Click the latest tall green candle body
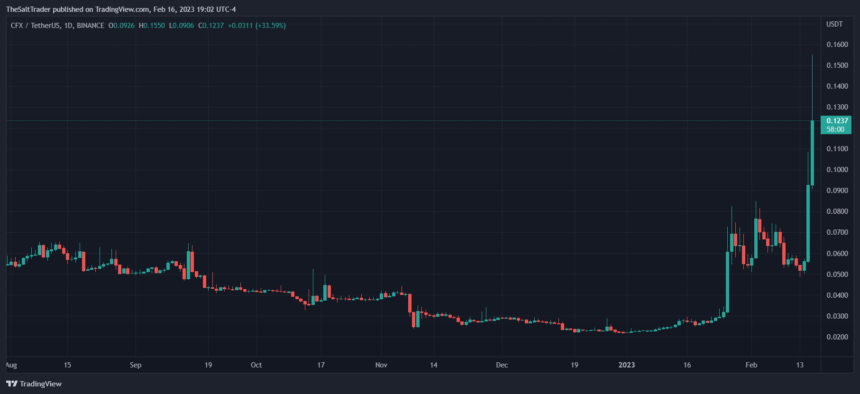 pyautogui.click(x=812, y=153)
